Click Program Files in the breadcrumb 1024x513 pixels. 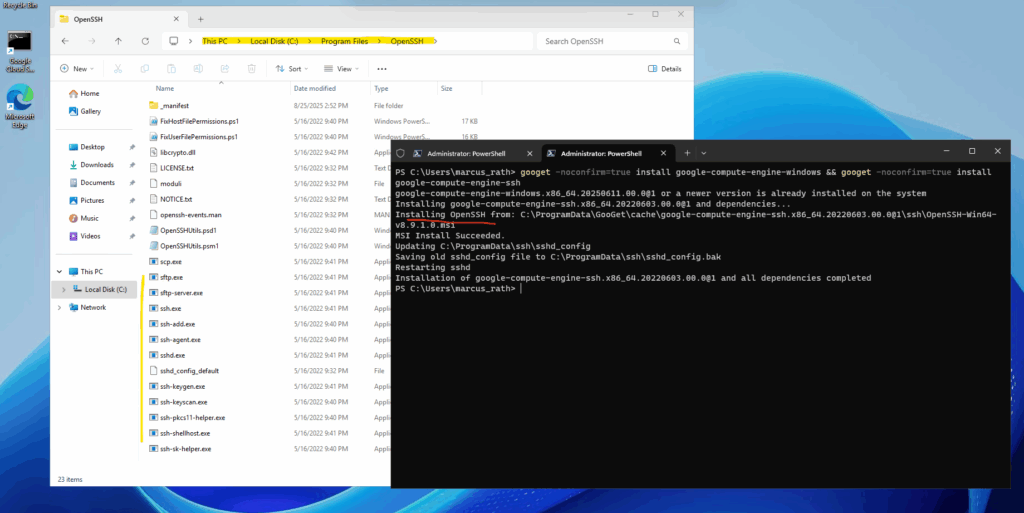tap(344, 41)
